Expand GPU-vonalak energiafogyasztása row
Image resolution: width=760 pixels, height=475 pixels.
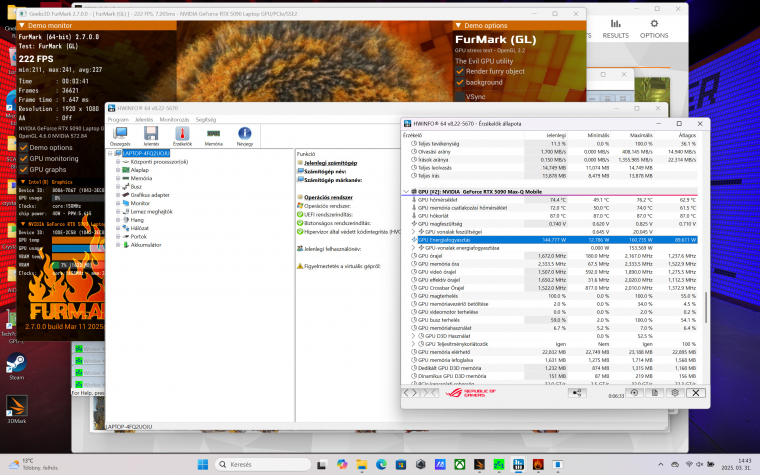tap(413, 248)
